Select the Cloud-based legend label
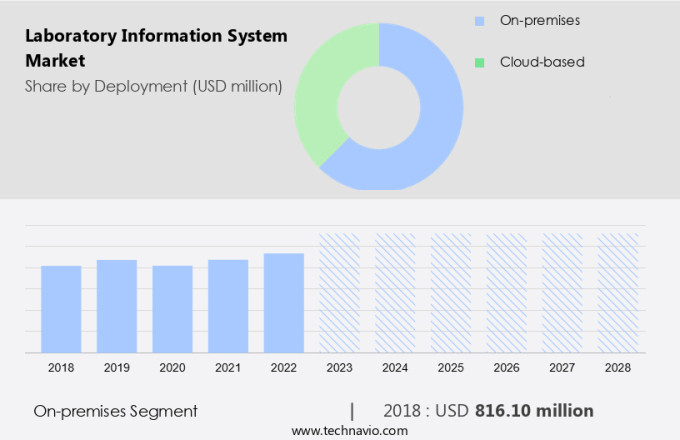The image size is (680, 440). pos(542,62)
